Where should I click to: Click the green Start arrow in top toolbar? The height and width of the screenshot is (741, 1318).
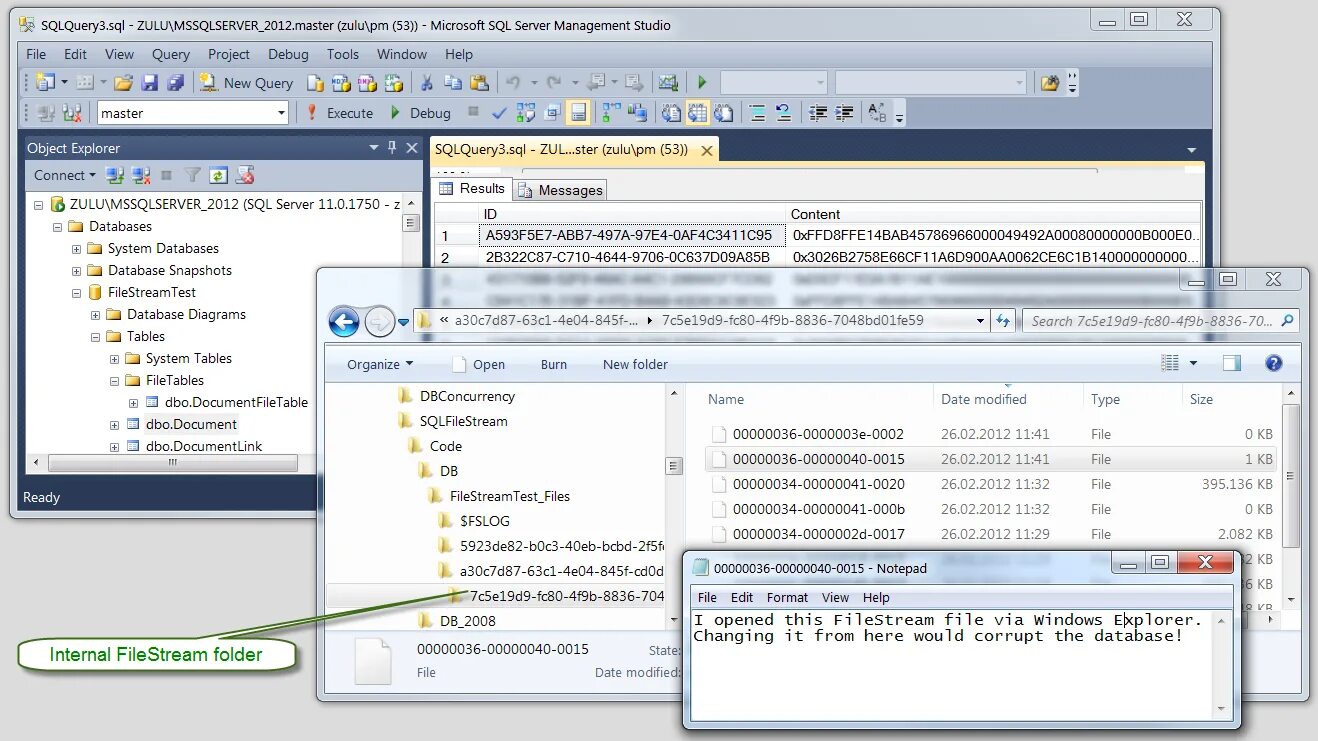(702, 83)
